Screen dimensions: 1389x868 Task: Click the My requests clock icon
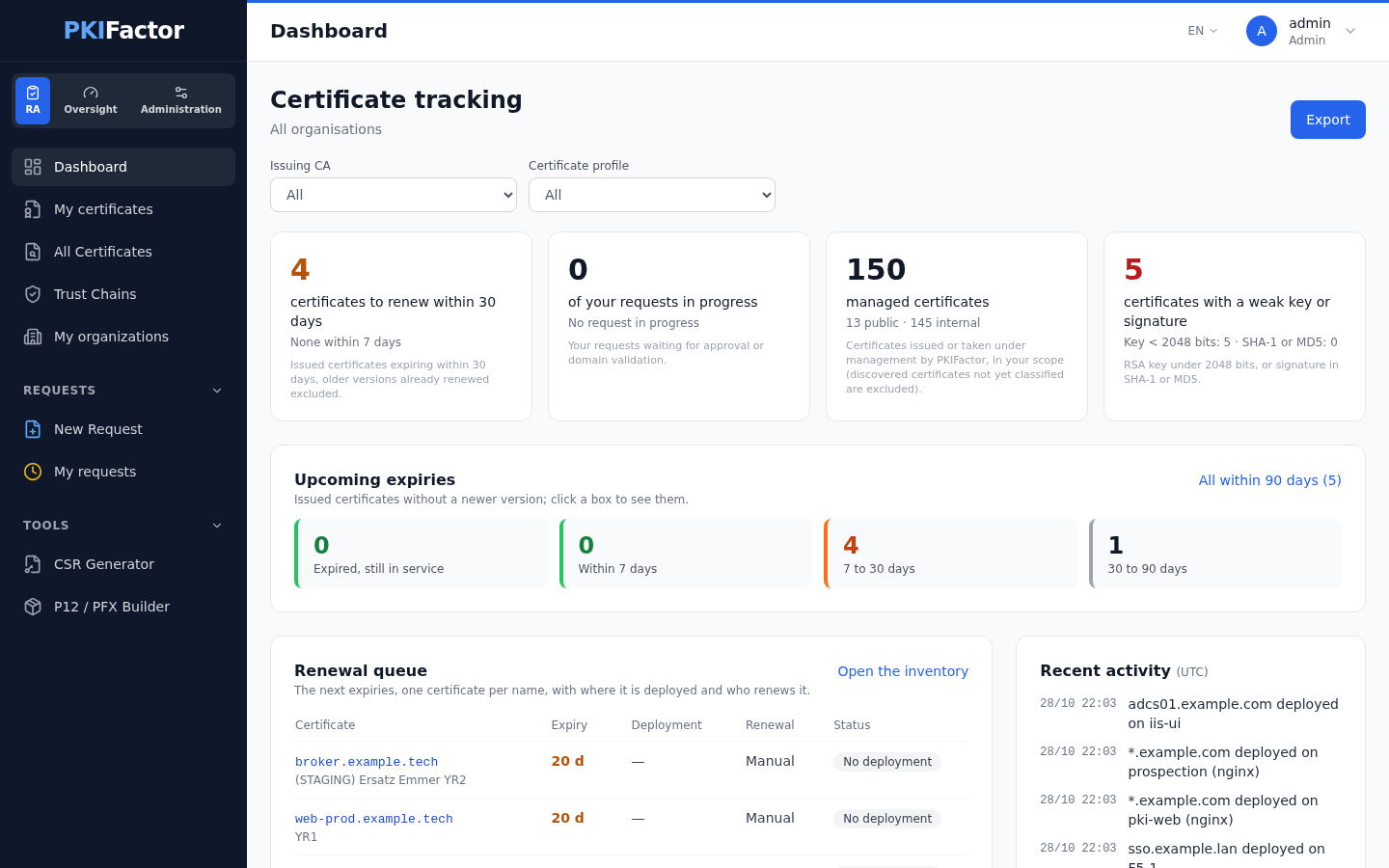tap(33, 472)
